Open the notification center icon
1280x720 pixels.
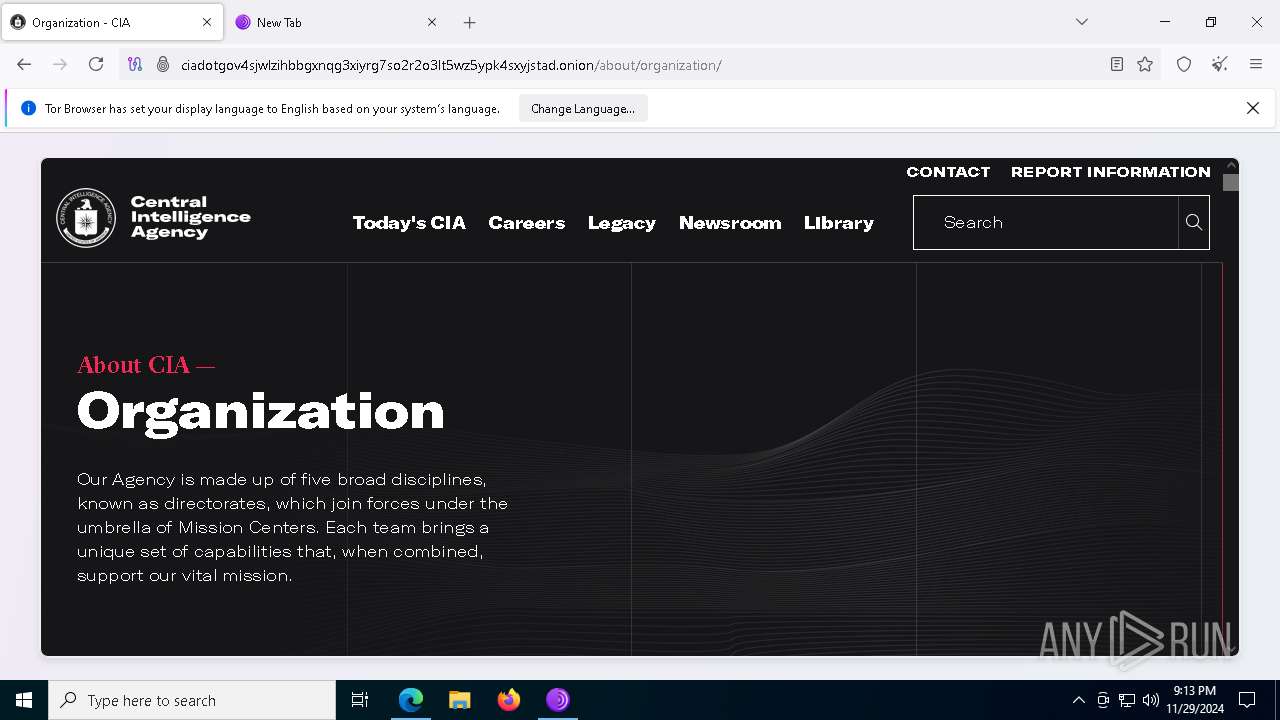(1247, 700)
